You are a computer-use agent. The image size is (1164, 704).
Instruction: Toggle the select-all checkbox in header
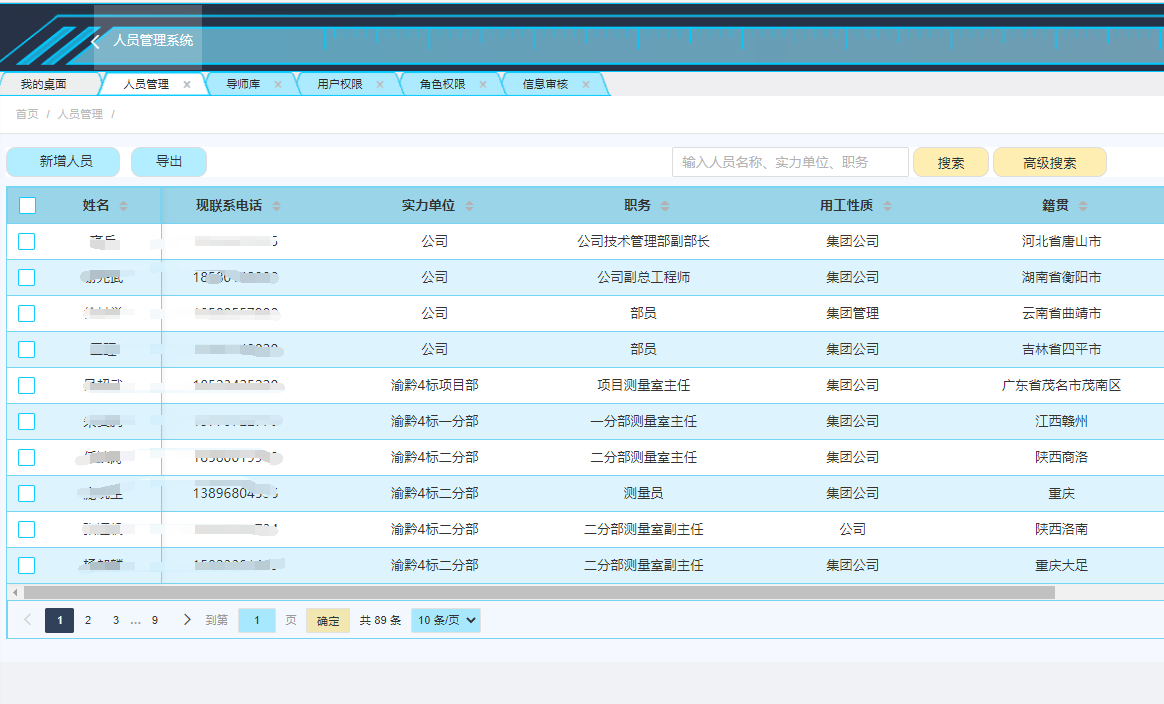[x=27, y=206]
